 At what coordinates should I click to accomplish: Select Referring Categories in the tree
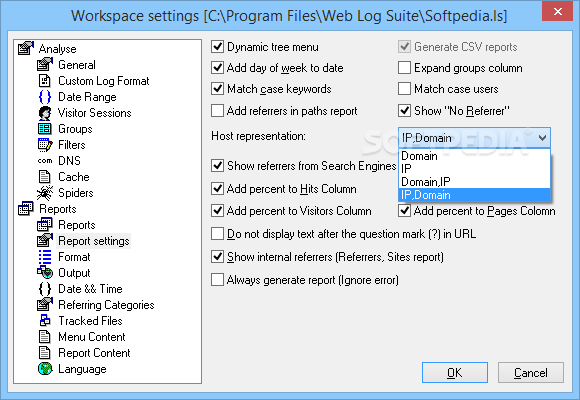click(x=106, y=305)
